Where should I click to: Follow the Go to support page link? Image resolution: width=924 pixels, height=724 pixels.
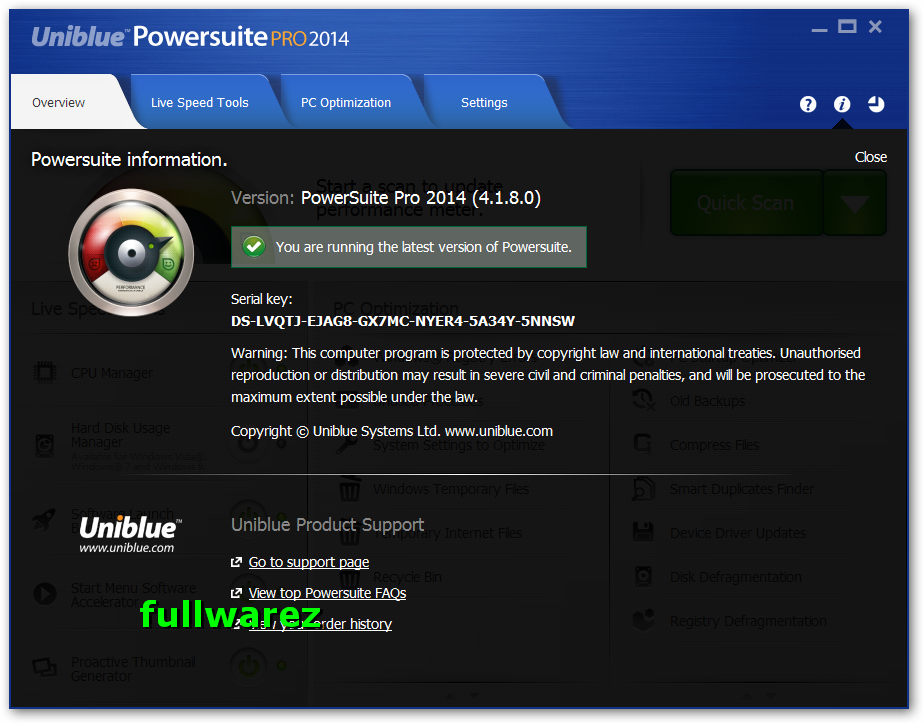309,562
